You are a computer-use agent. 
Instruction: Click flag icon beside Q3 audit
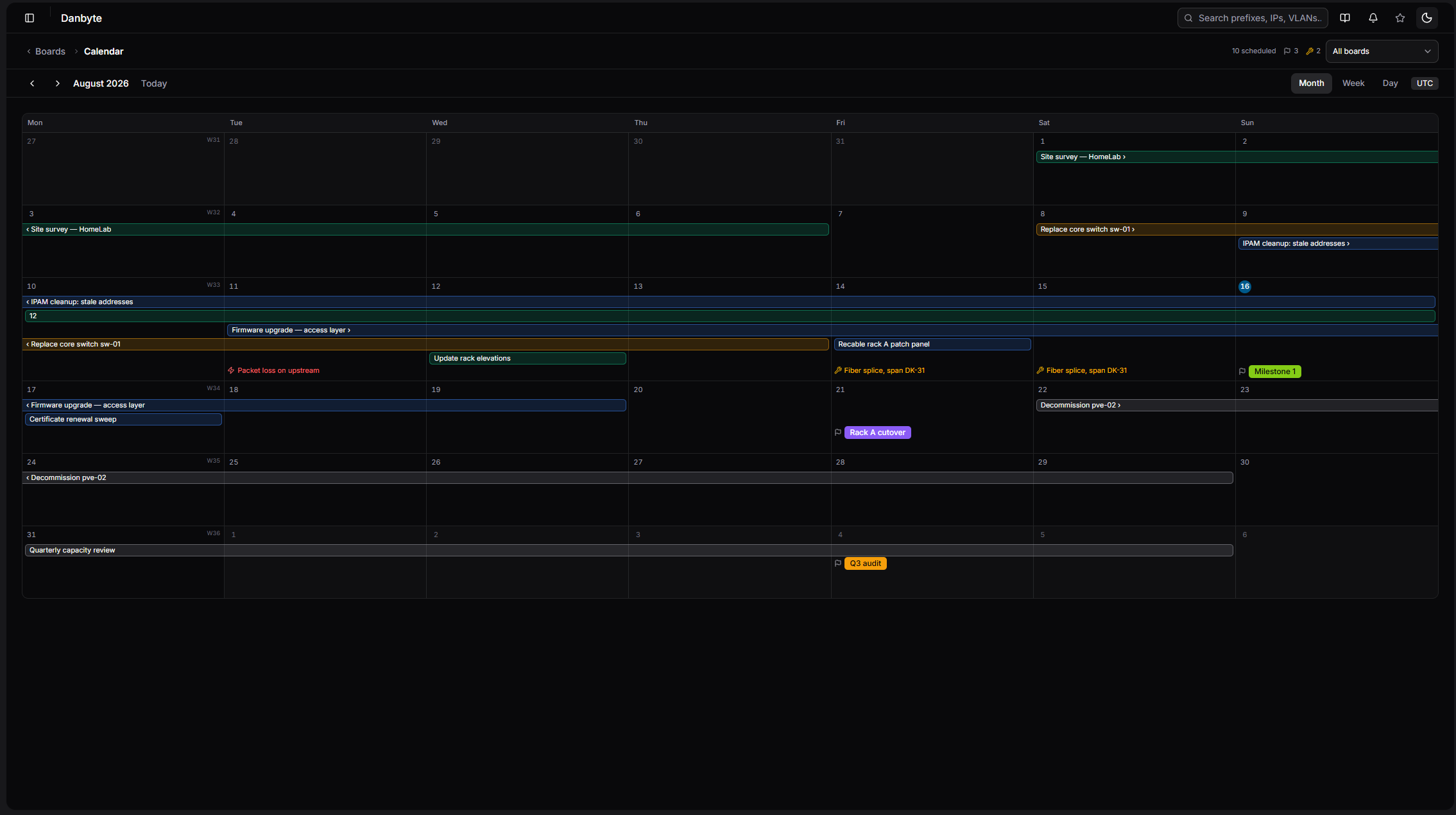tap(838, 563)
